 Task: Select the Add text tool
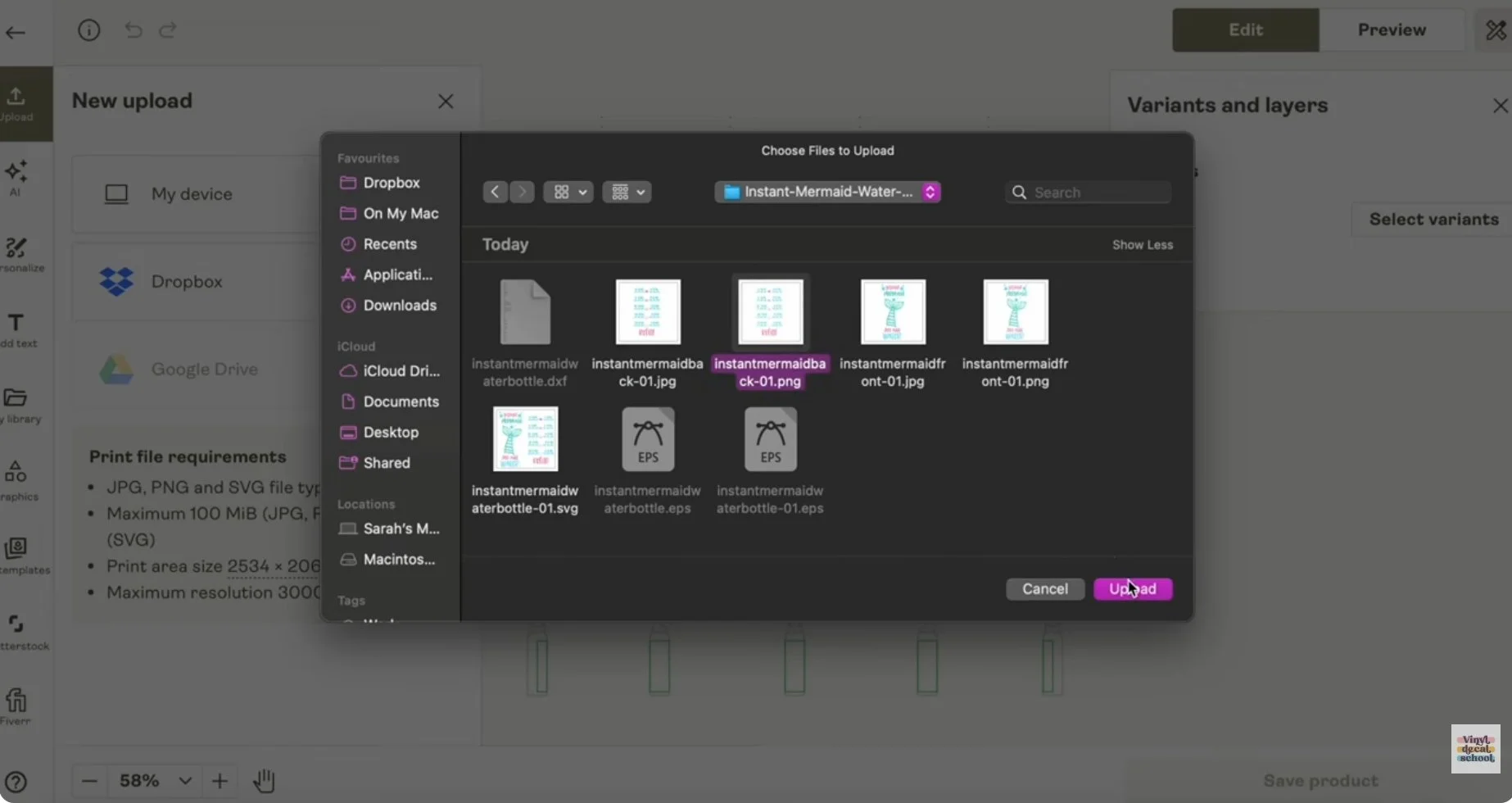(x=16, y=330)
